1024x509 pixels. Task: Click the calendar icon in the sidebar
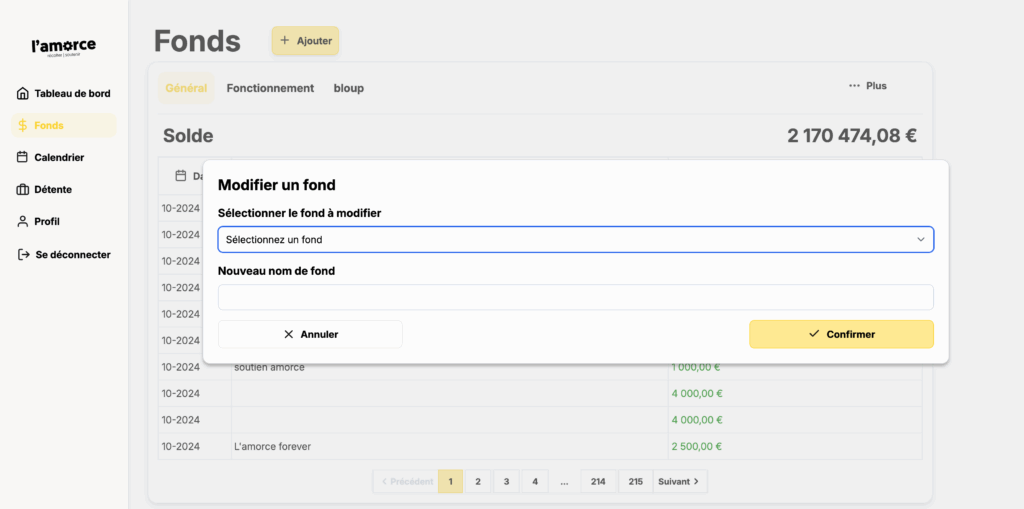point(23,157)
